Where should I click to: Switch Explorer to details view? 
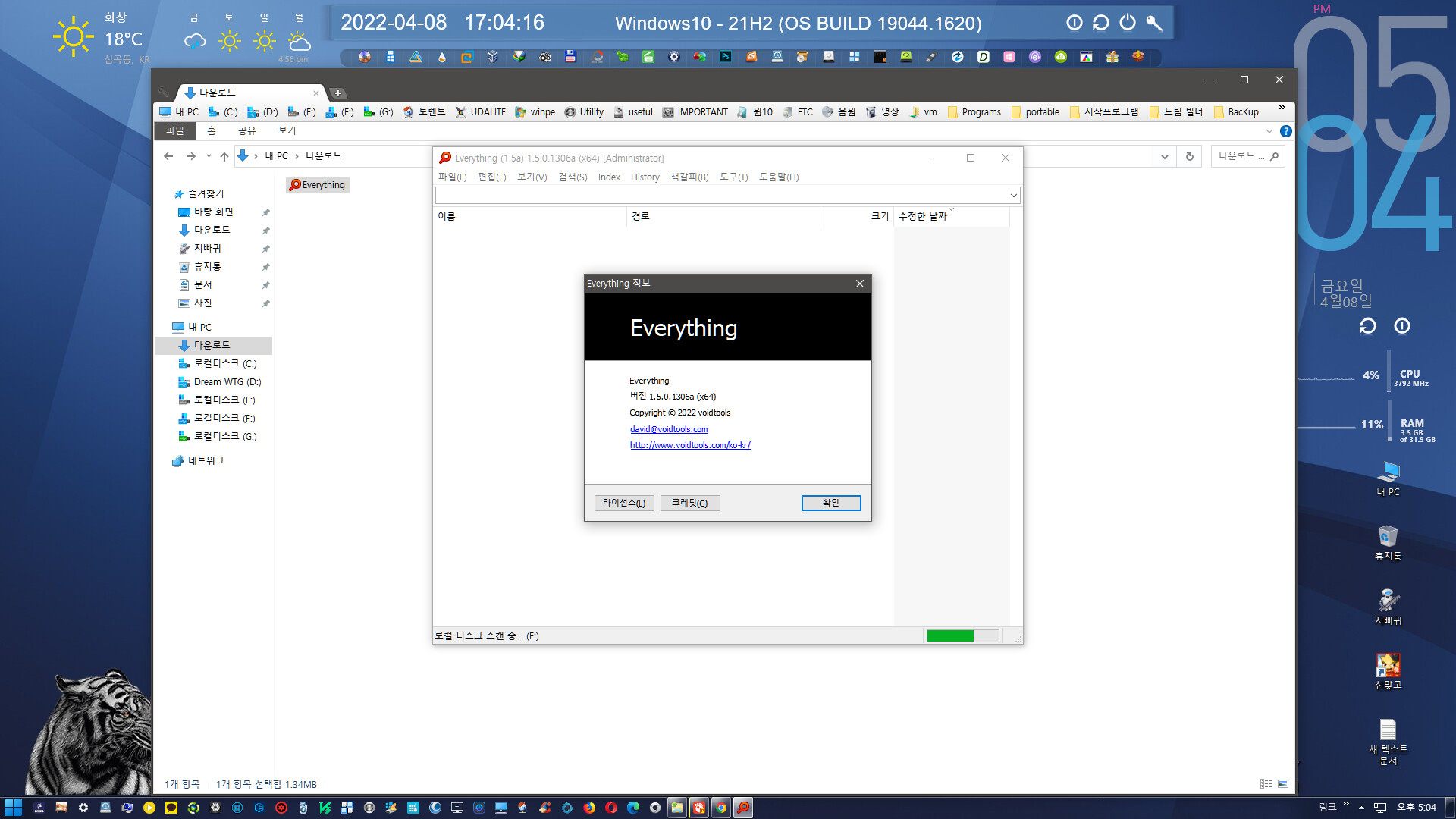coord(1266,784)
